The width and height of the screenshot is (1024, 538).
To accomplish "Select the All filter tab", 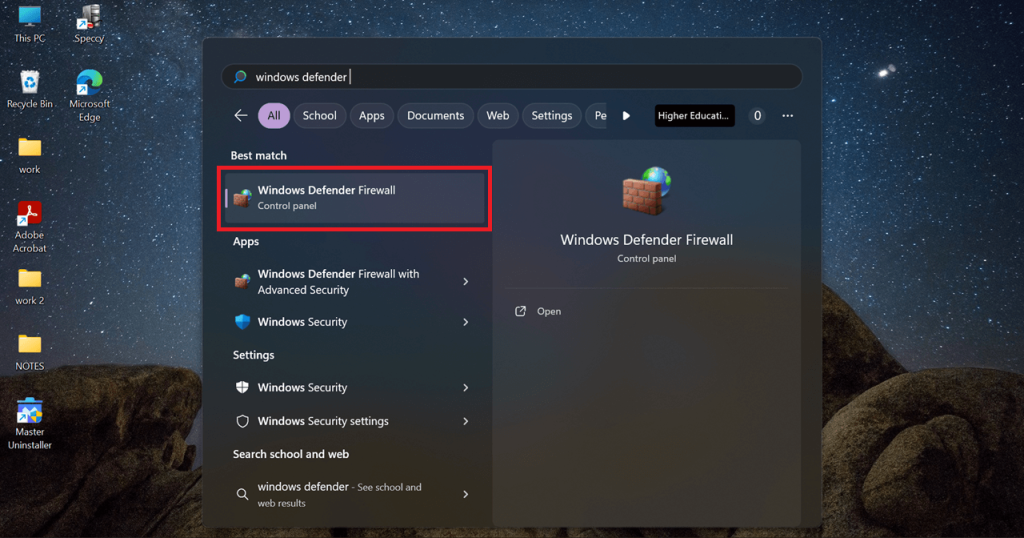I will [x=274, y=116].
